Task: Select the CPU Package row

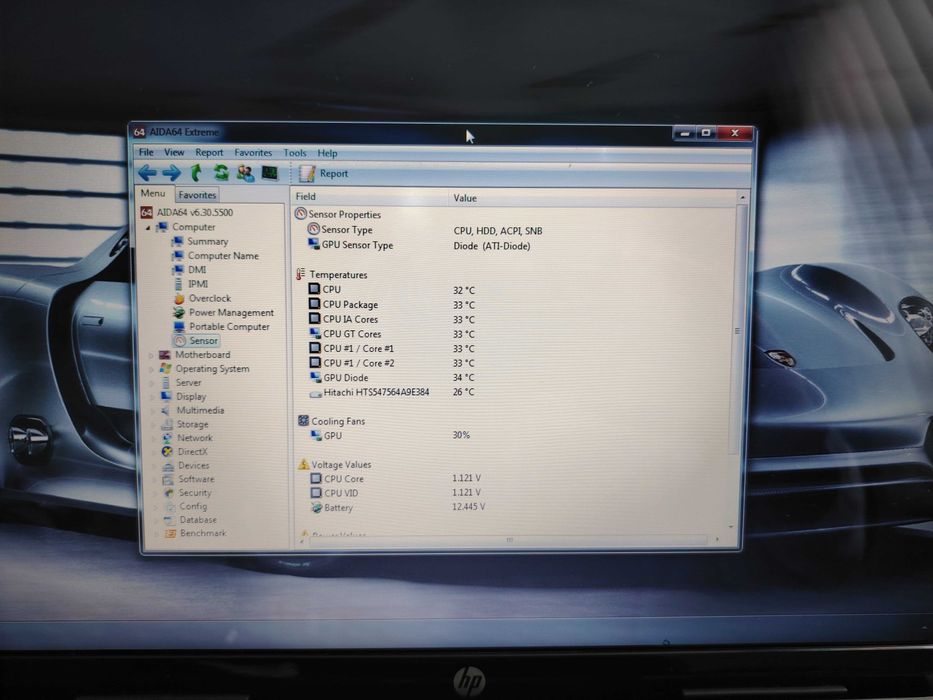Action: [x=392, y=305]
